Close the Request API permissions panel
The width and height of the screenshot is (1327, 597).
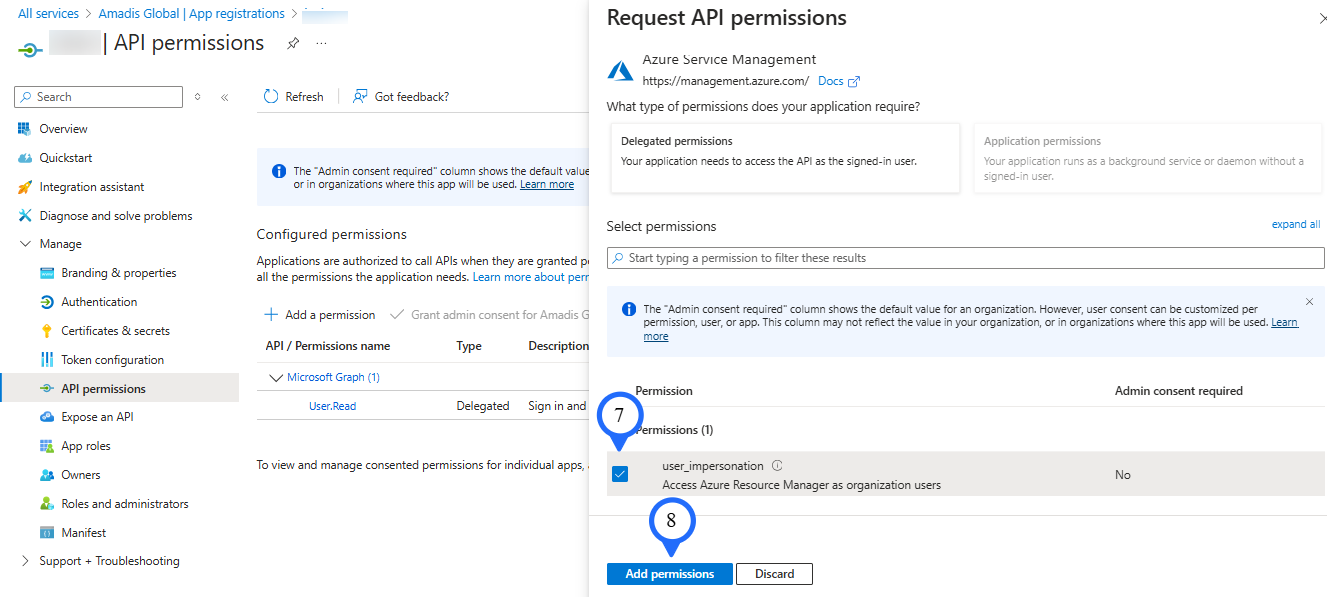point(1322,19)
